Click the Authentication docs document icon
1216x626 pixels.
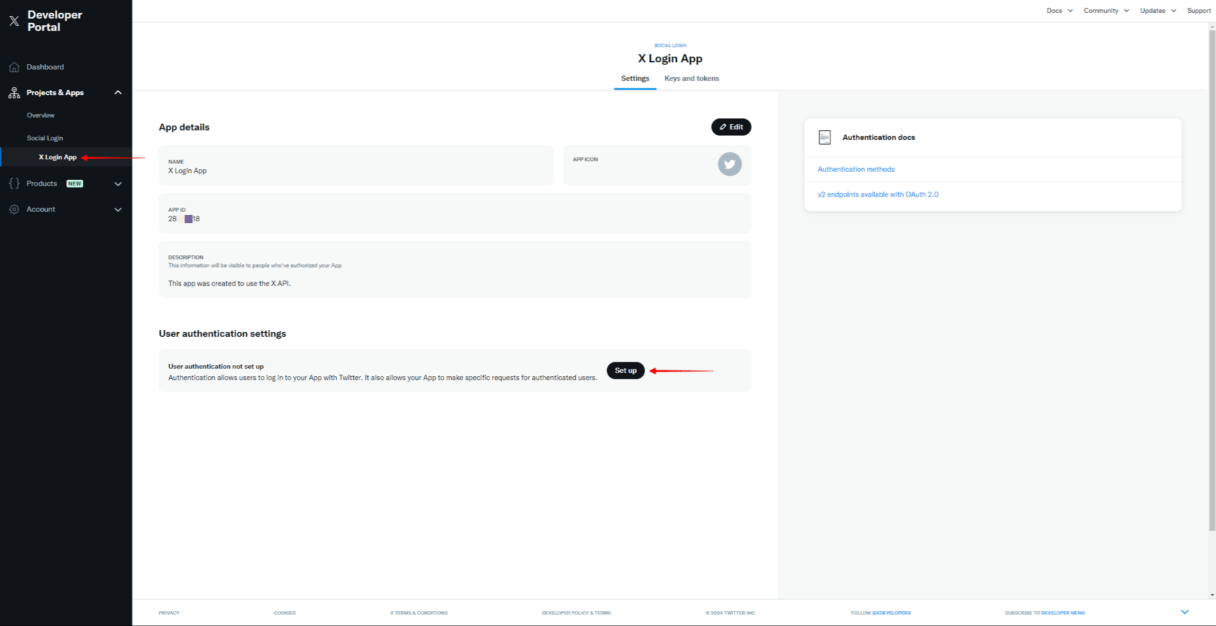click(825, 136)
